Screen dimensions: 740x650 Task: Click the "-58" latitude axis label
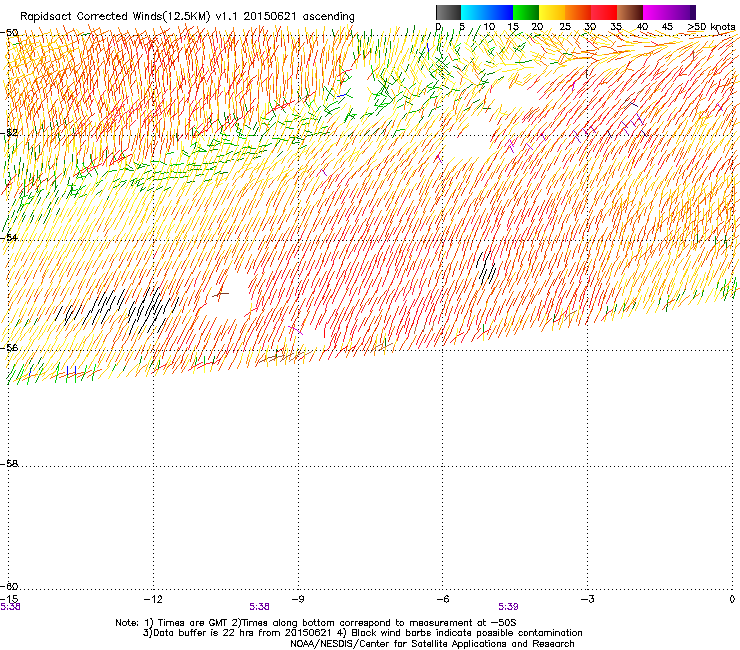click(9, 464)
